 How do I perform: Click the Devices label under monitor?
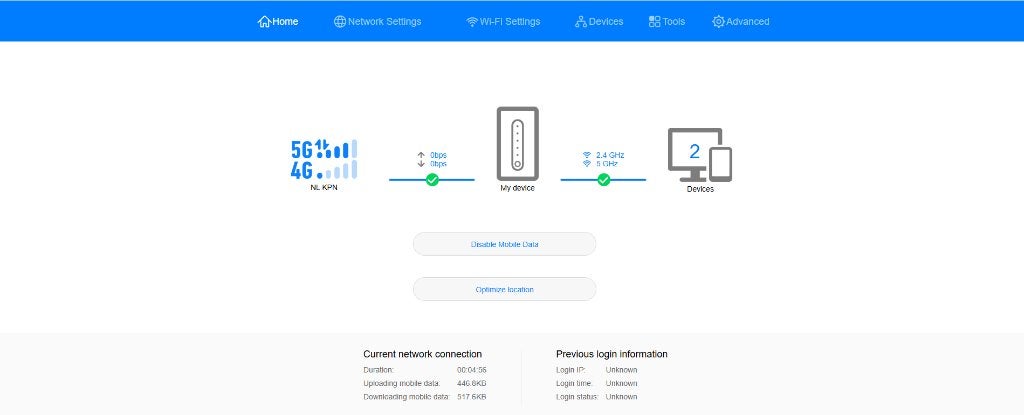coord(700,189)
